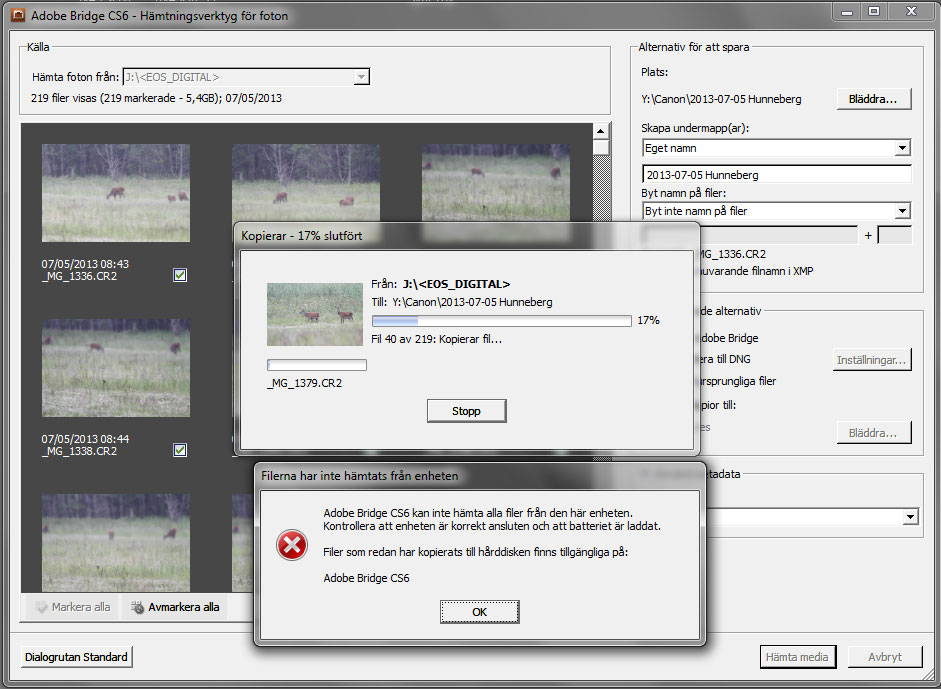Click the file number suffix field after plus

coord(894,235)
